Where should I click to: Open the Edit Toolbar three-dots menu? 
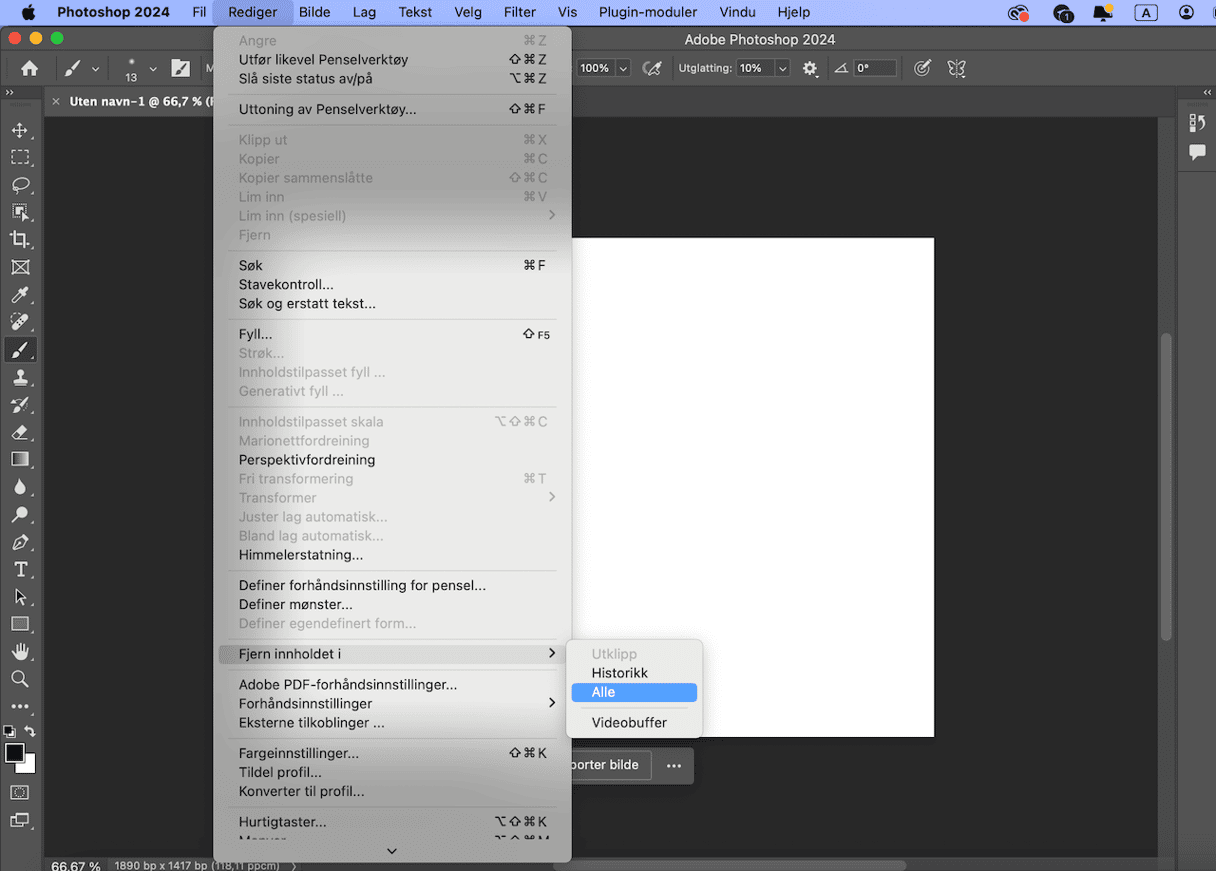[20, 706]
